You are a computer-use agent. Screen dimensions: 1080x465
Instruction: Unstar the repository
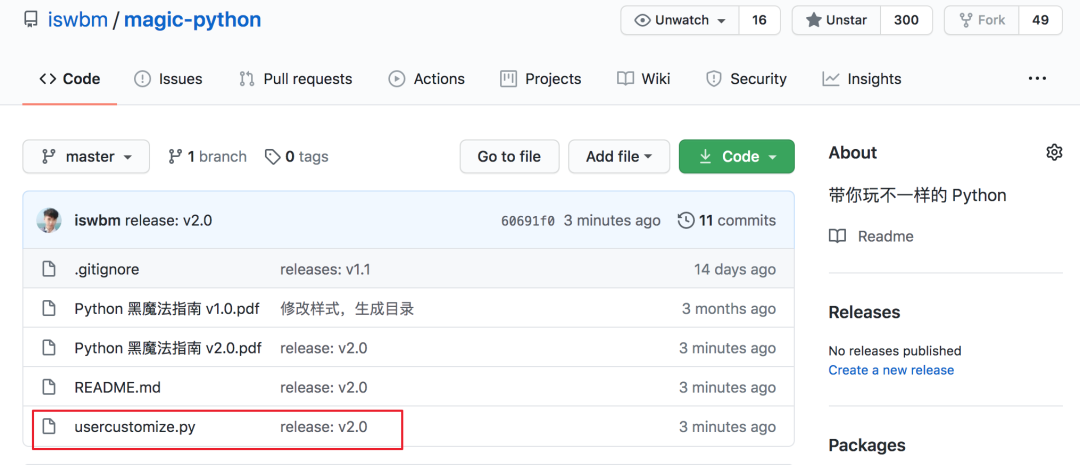pos(836,20)
